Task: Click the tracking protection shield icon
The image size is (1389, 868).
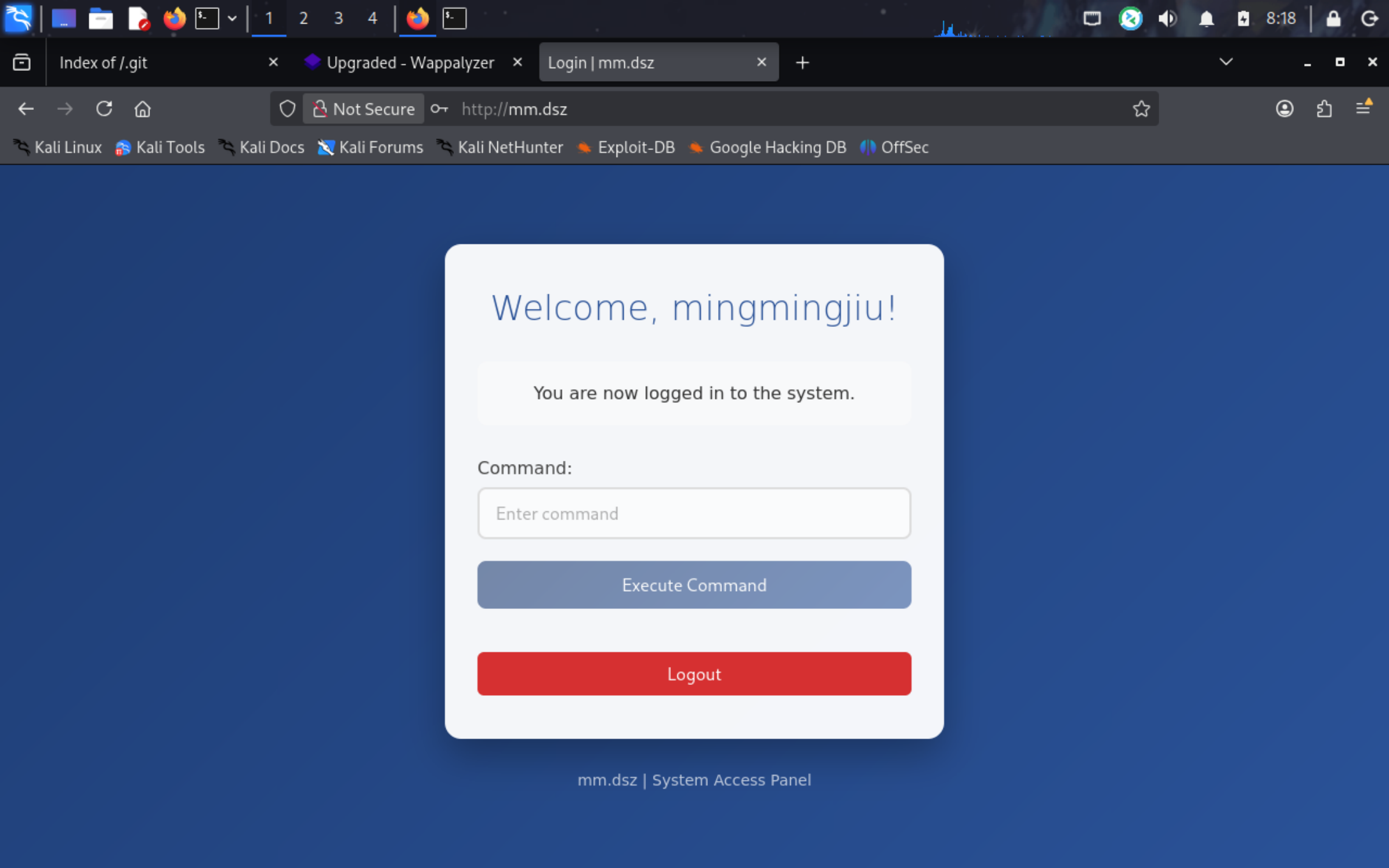Action: (x=287, y=109)
